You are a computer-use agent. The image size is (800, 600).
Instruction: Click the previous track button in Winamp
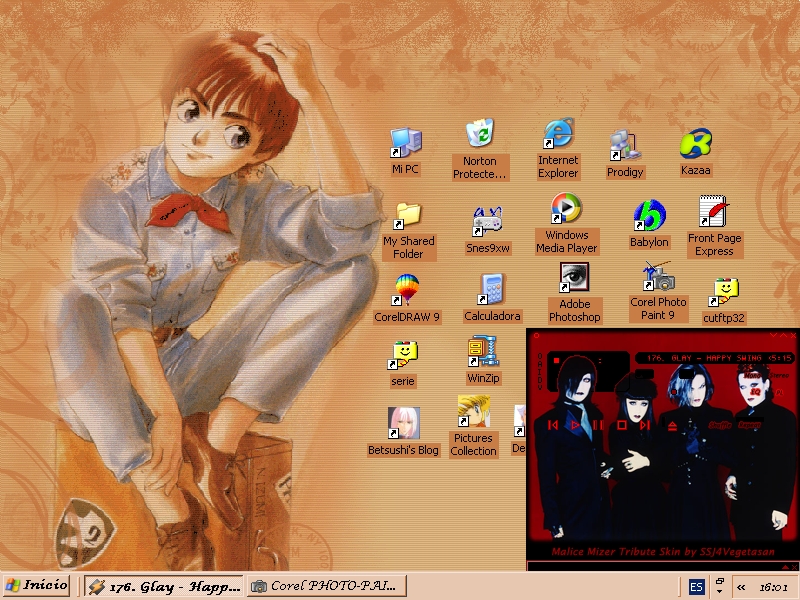pos(553,425)
